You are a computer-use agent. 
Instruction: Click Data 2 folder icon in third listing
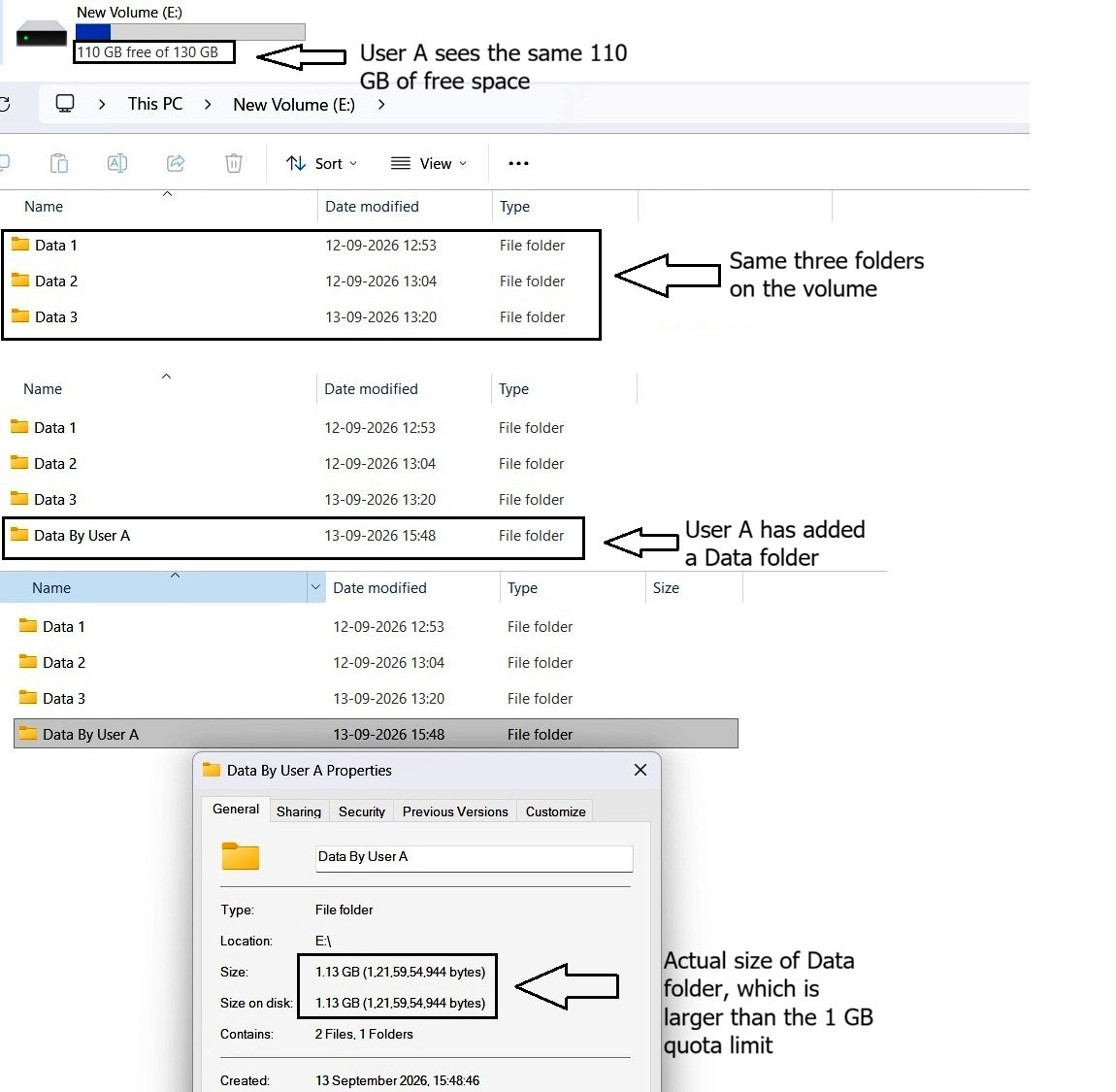[28, 661]
